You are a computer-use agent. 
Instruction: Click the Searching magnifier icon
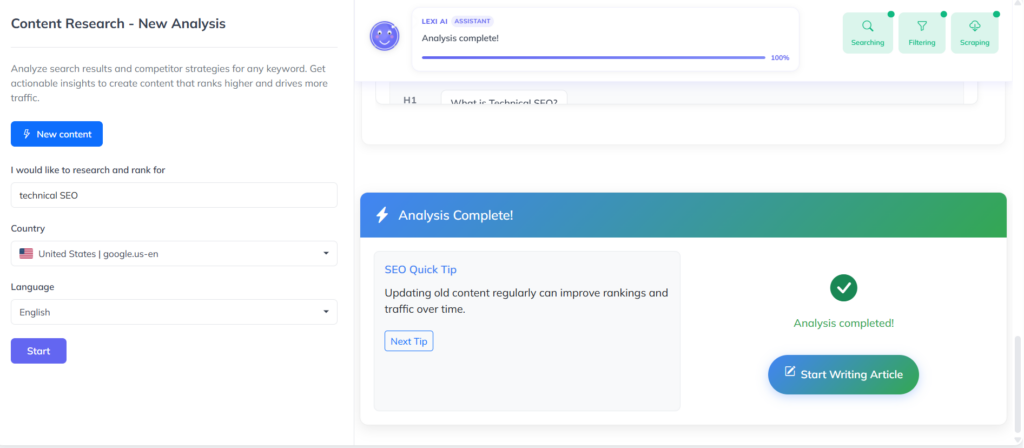point(867,27)
